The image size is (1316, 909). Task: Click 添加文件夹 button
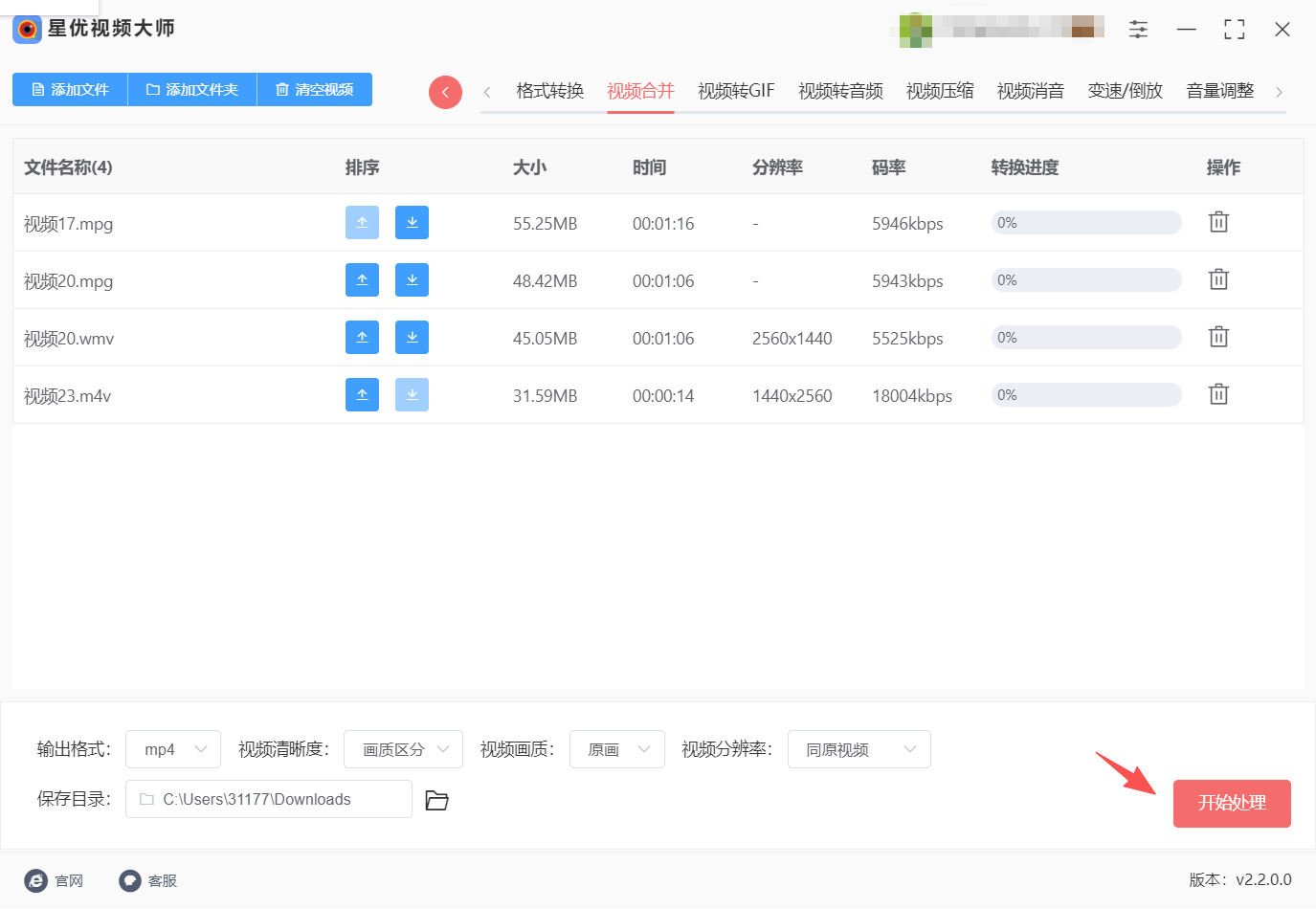click(192, 89)
